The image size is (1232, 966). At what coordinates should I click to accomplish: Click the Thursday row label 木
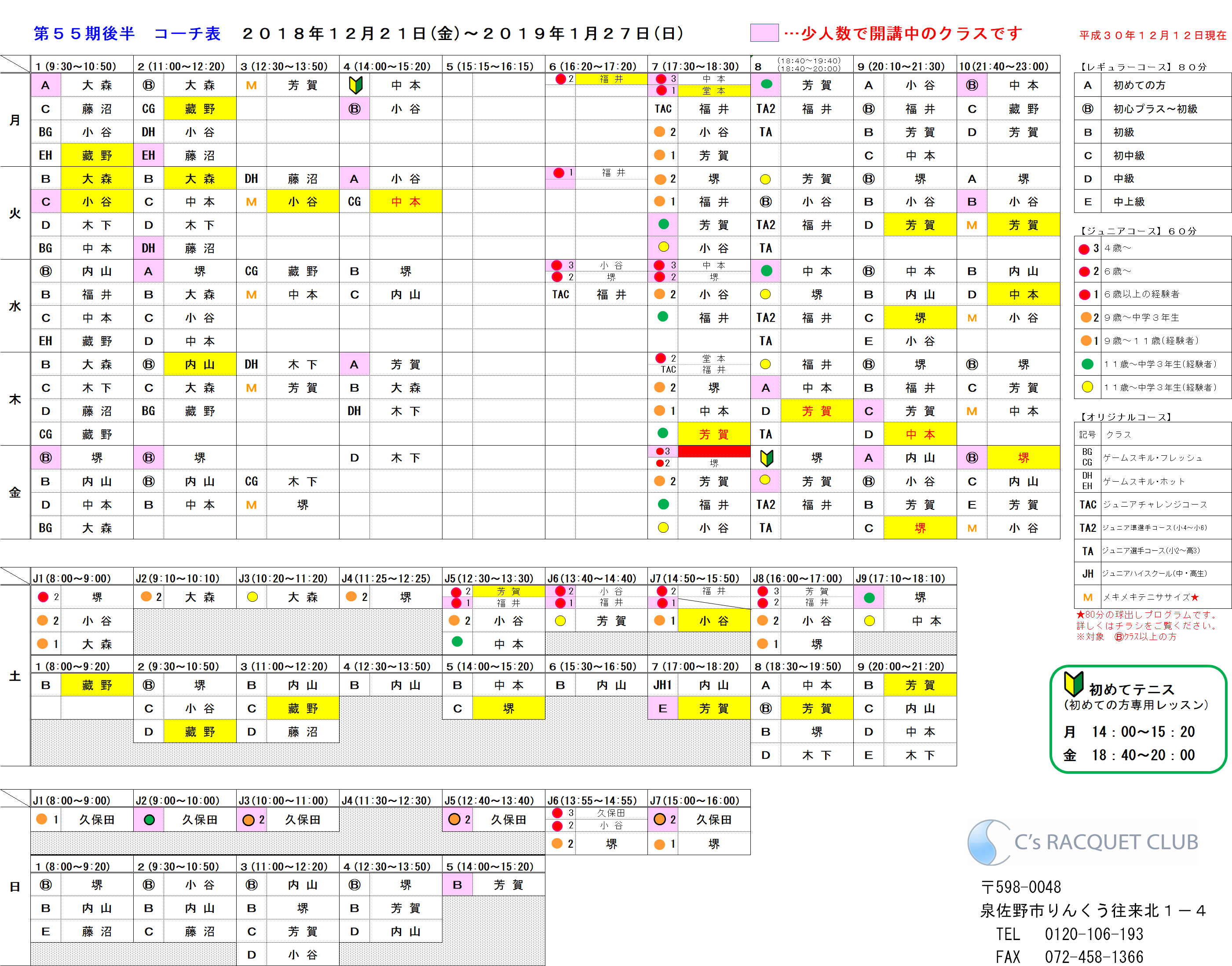click(15, 399)
